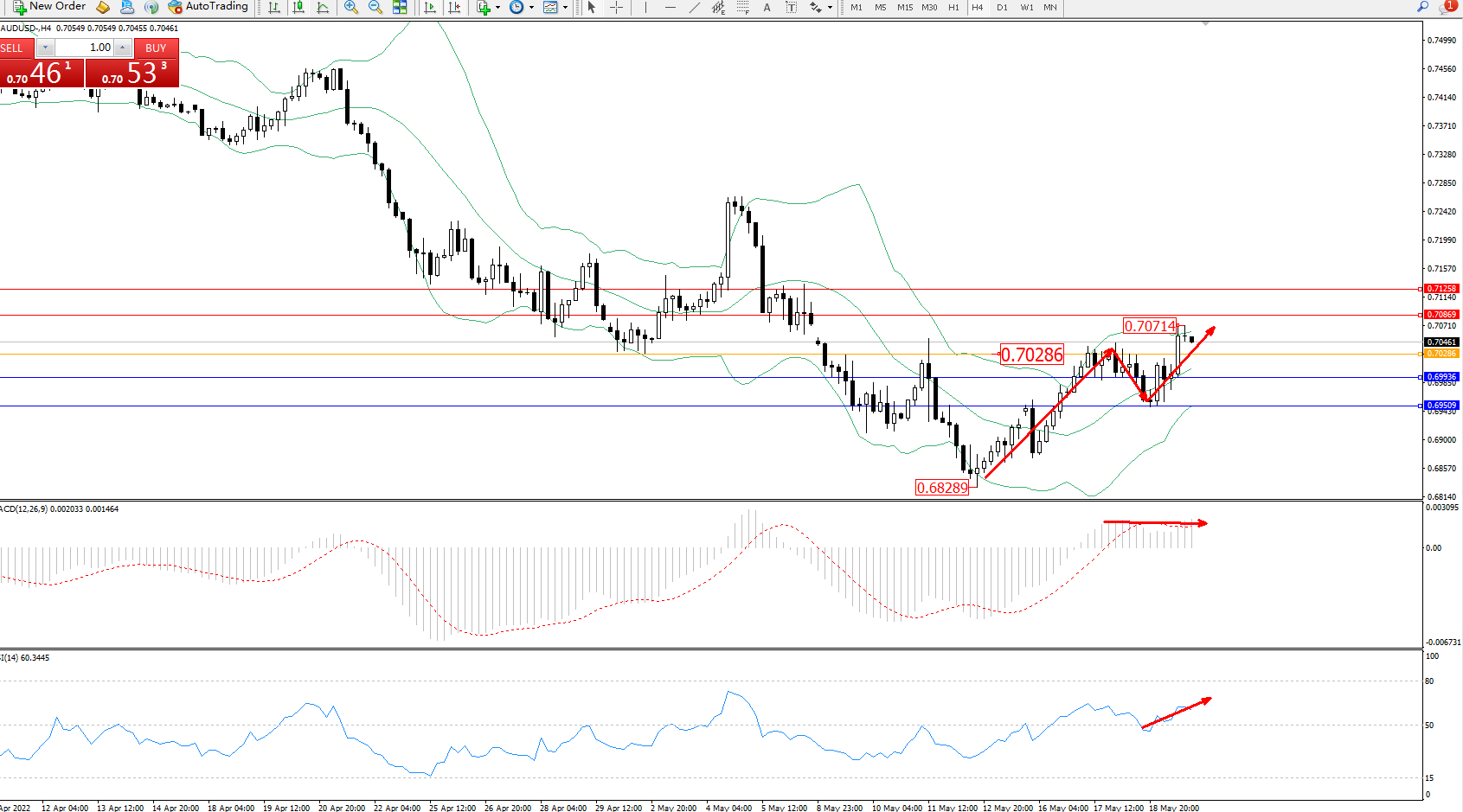Select the trendline drawing tool

[694, 7]
